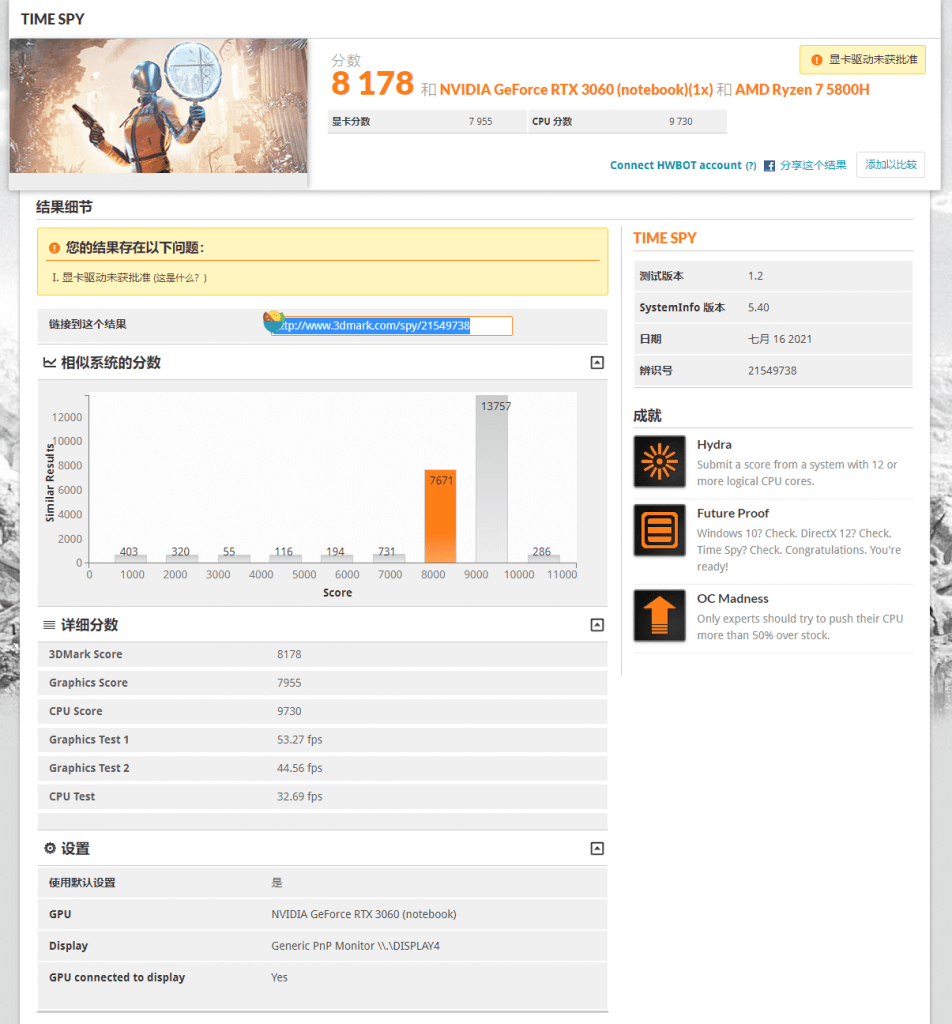Click the CPU Score value 9730

(289, 711)
